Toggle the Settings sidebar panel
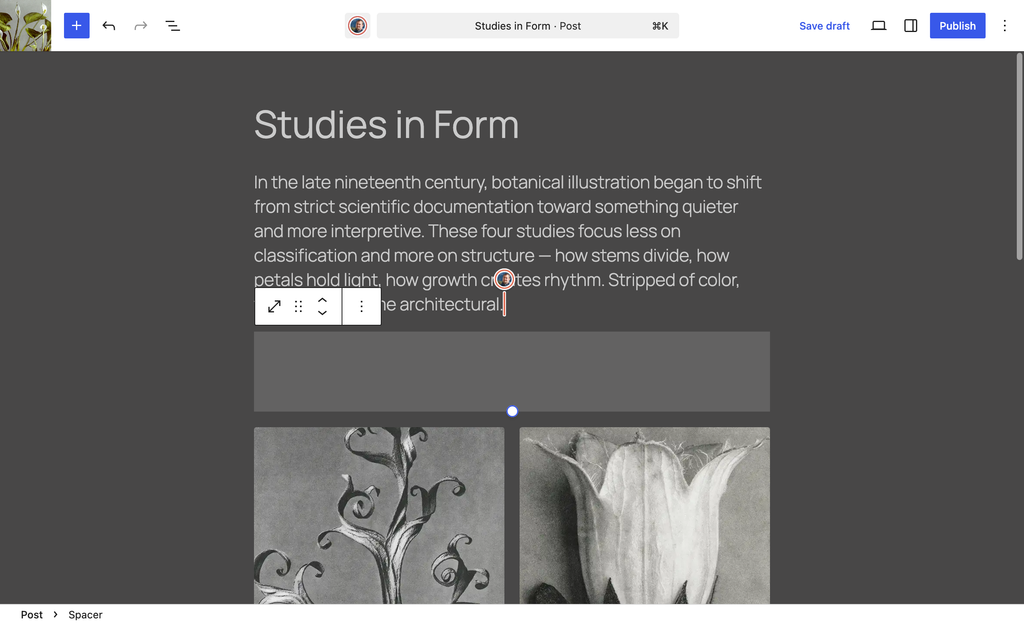The width and height of the screenshot is (1024, 624). click(x=910, y=25)
